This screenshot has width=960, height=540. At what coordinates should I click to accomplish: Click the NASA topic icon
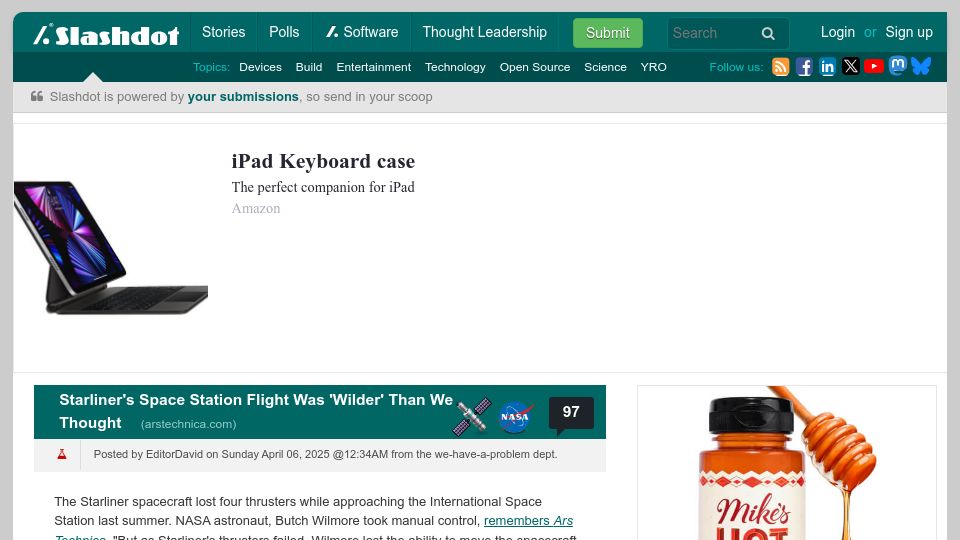515,417
